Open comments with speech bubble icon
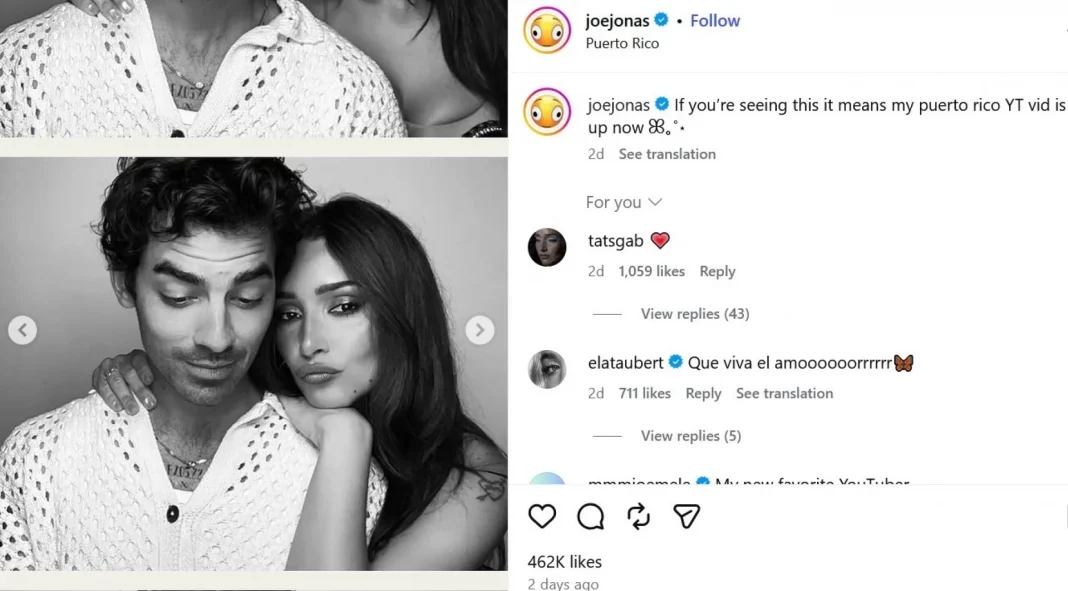This screenshot has height=591, width=1068. [591, 516]
